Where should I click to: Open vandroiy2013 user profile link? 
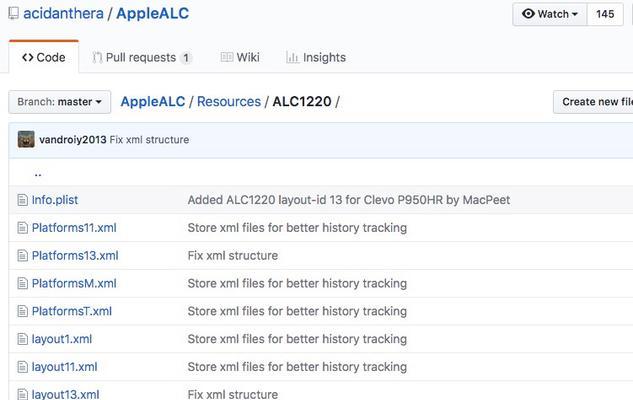coord(73,140)
